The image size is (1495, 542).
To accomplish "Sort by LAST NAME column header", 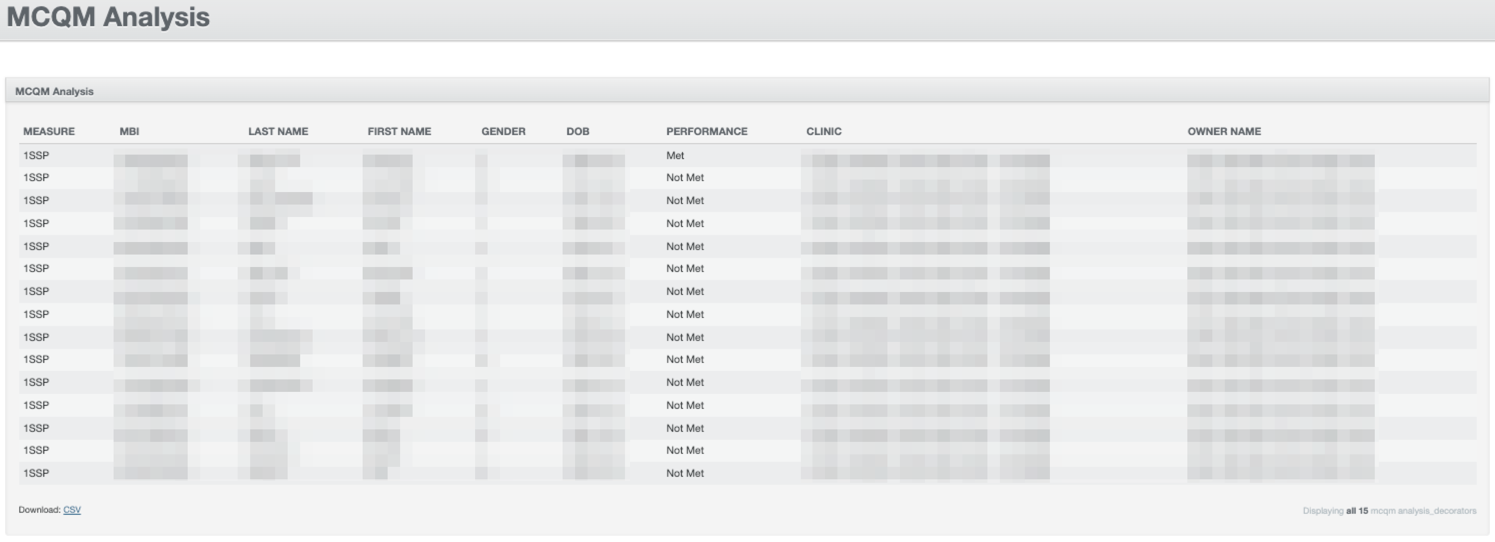I will (x=278, y=131).
